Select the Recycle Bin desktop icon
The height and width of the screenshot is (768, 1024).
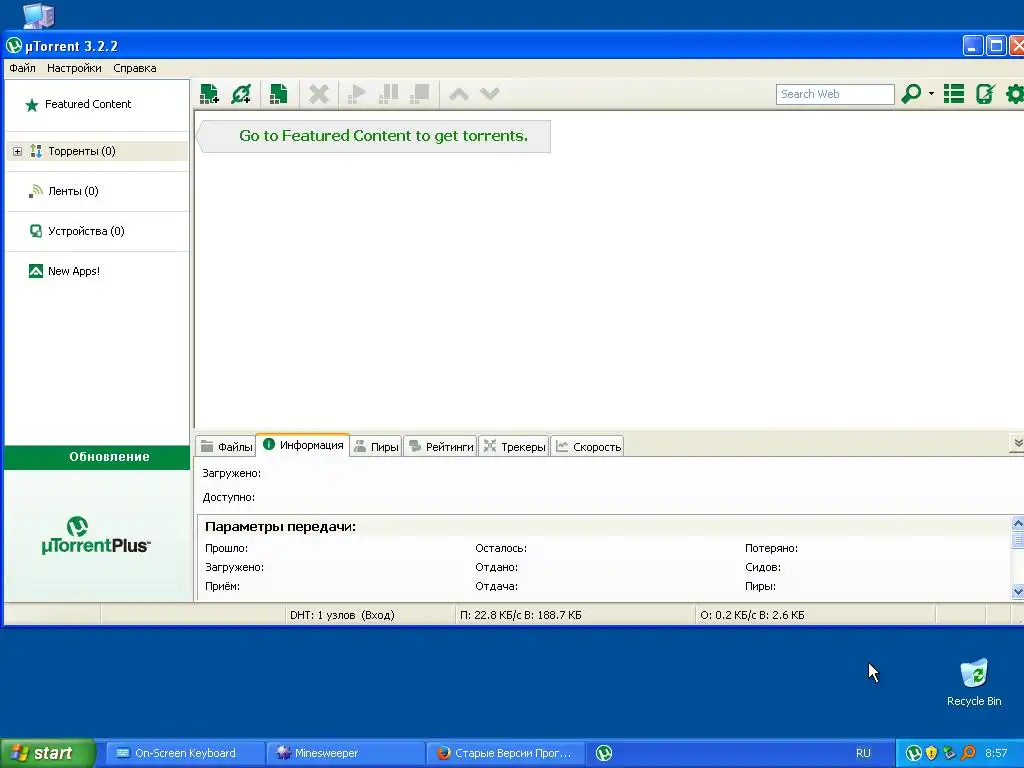pyautogui.click(x=974, y=682)
